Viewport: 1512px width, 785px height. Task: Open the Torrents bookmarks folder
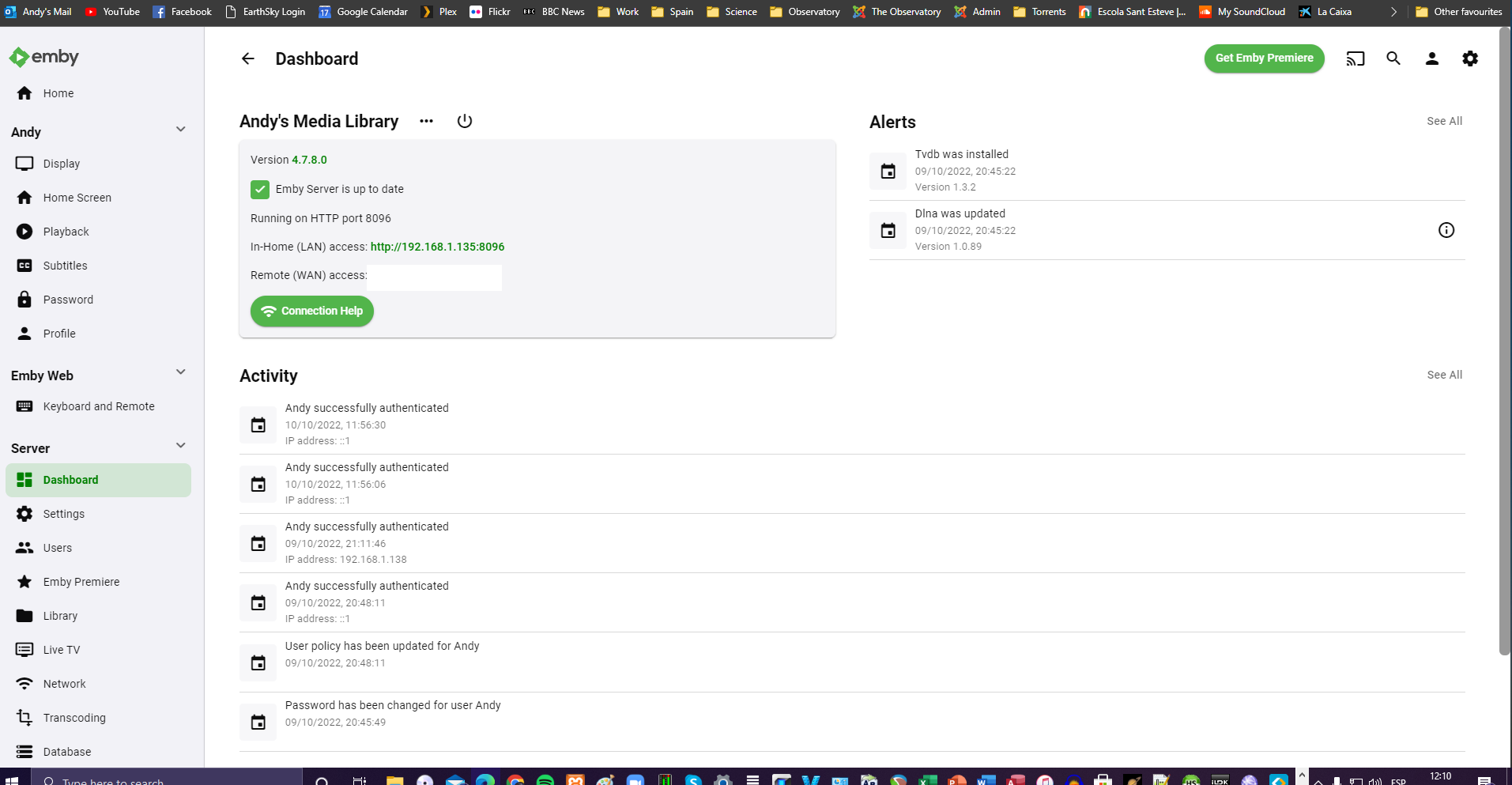point(1039,12)
